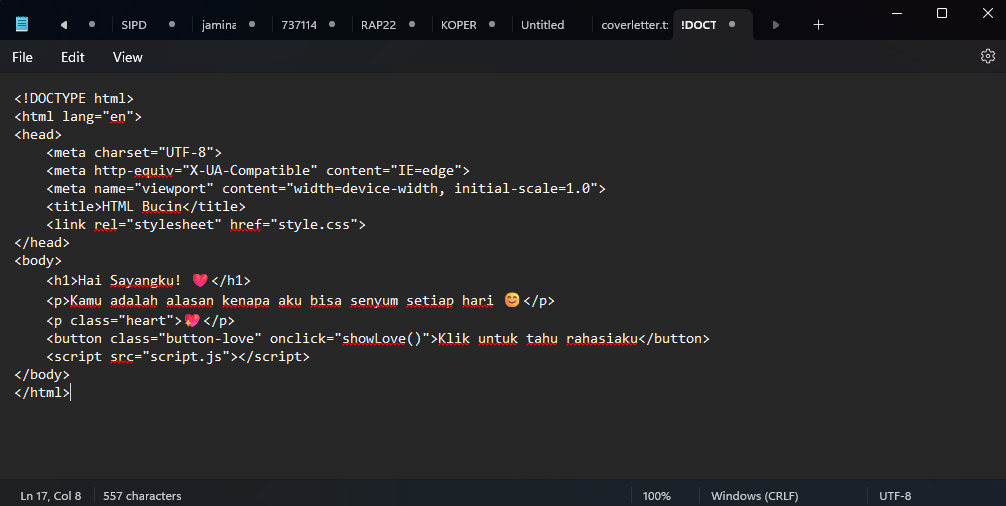Click 'Klik untuk tahu rahasiaku' button text
Viewport: 1006px width, 506px height.
[538, 338]
